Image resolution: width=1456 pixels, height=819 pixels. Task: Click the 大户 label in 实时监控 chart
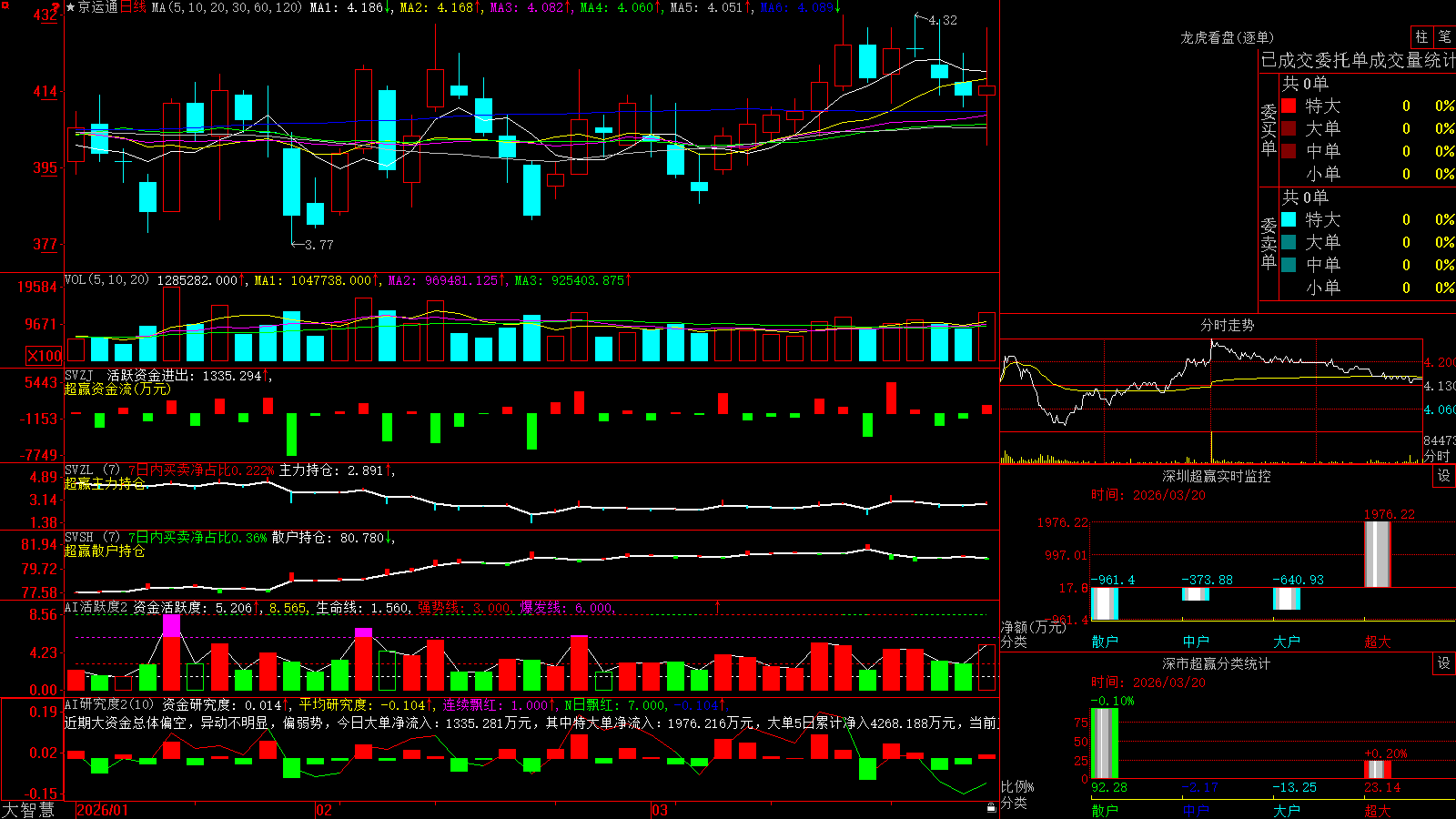[x=1287, y=642]
